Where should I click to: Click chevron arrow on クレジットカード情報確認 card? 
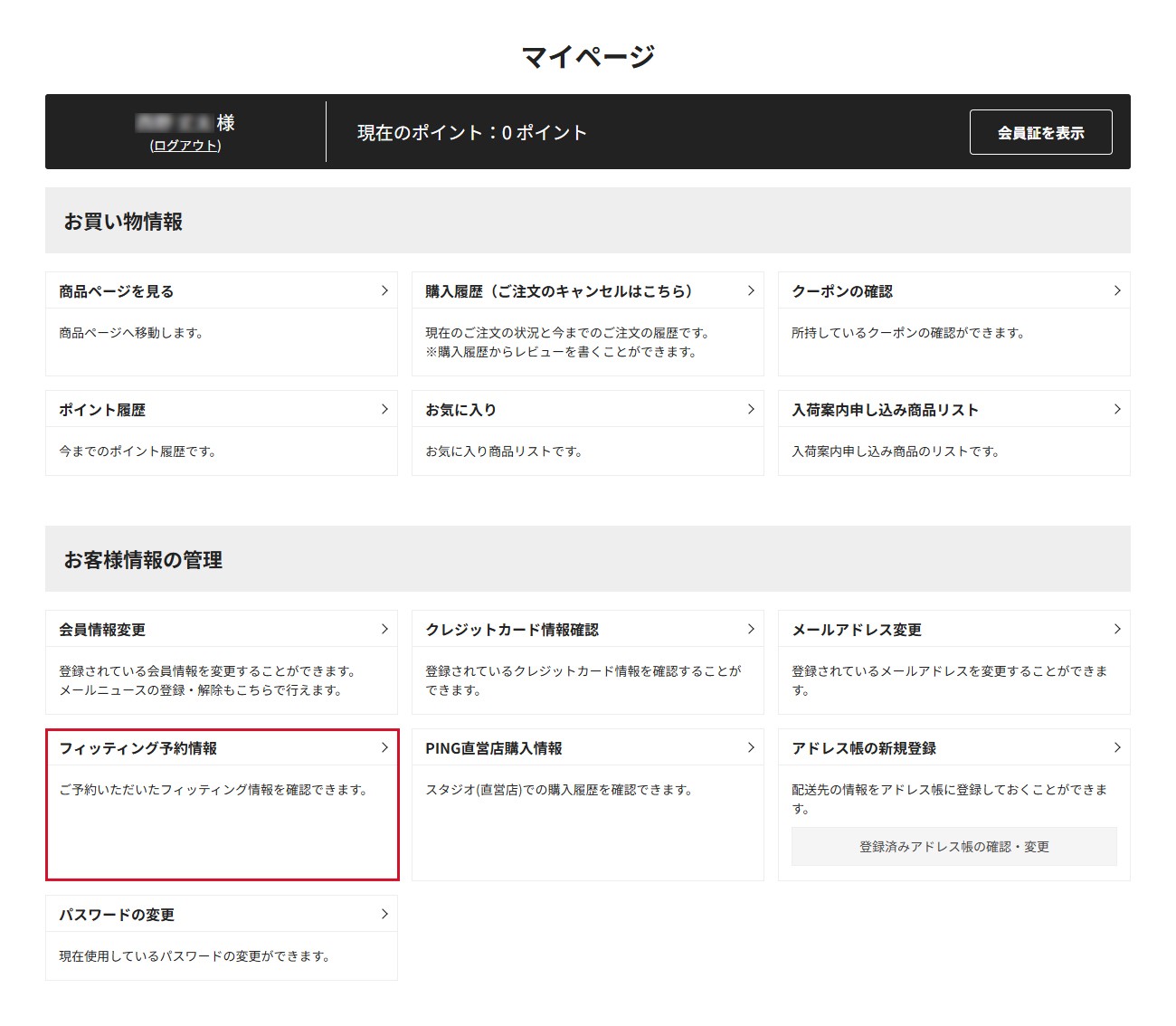coord(751,629)
